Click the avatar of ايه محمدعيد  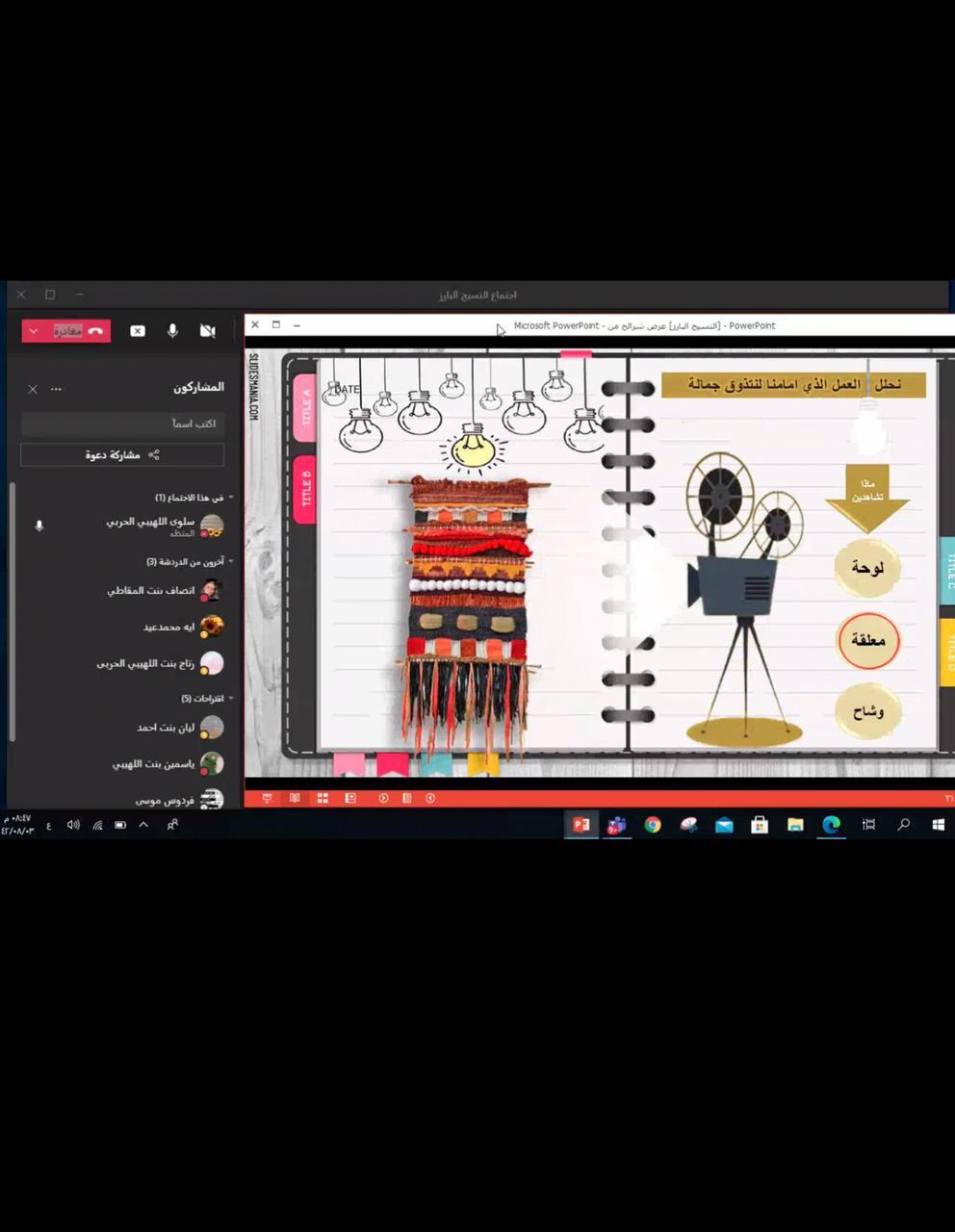(x=212, y=627)
